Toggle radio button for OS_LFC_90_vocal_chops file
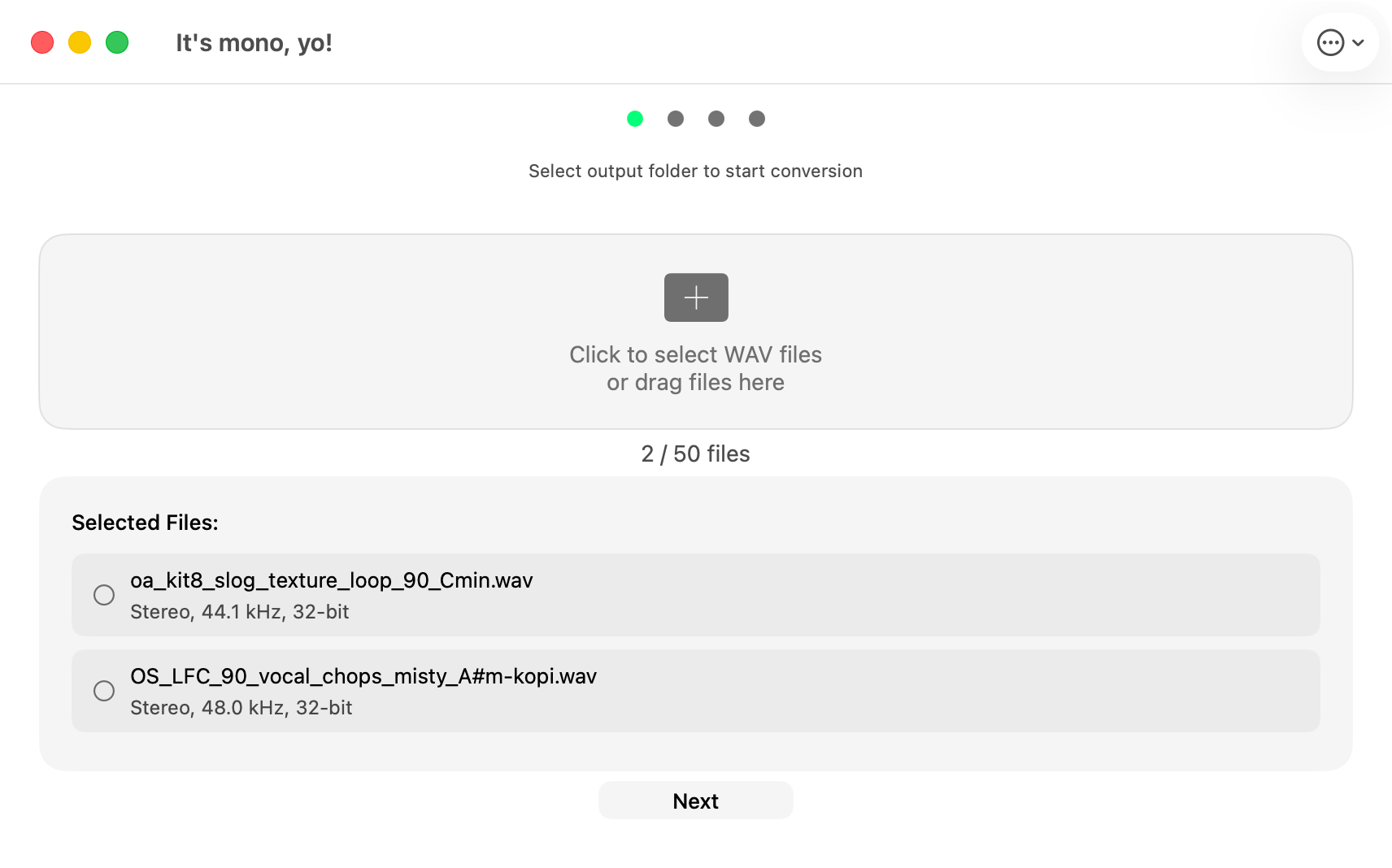This screenshot has width=1392, height=868. (104, 691)
